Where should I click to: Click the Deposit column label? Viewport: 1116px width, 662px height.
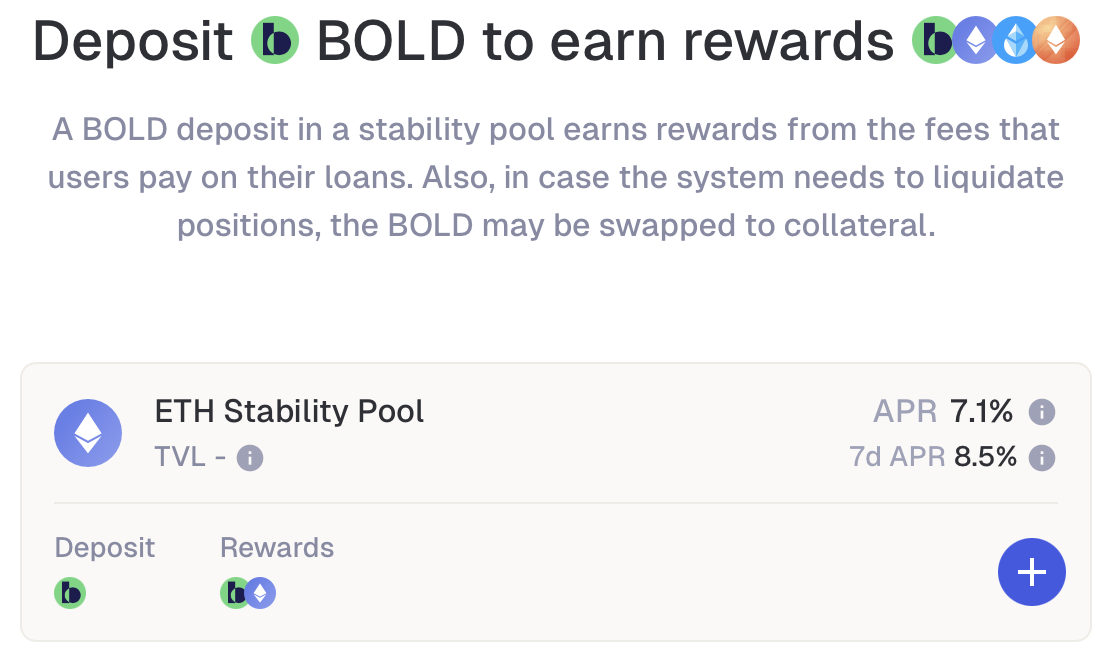pyautogui.click(x=105, y=547)
